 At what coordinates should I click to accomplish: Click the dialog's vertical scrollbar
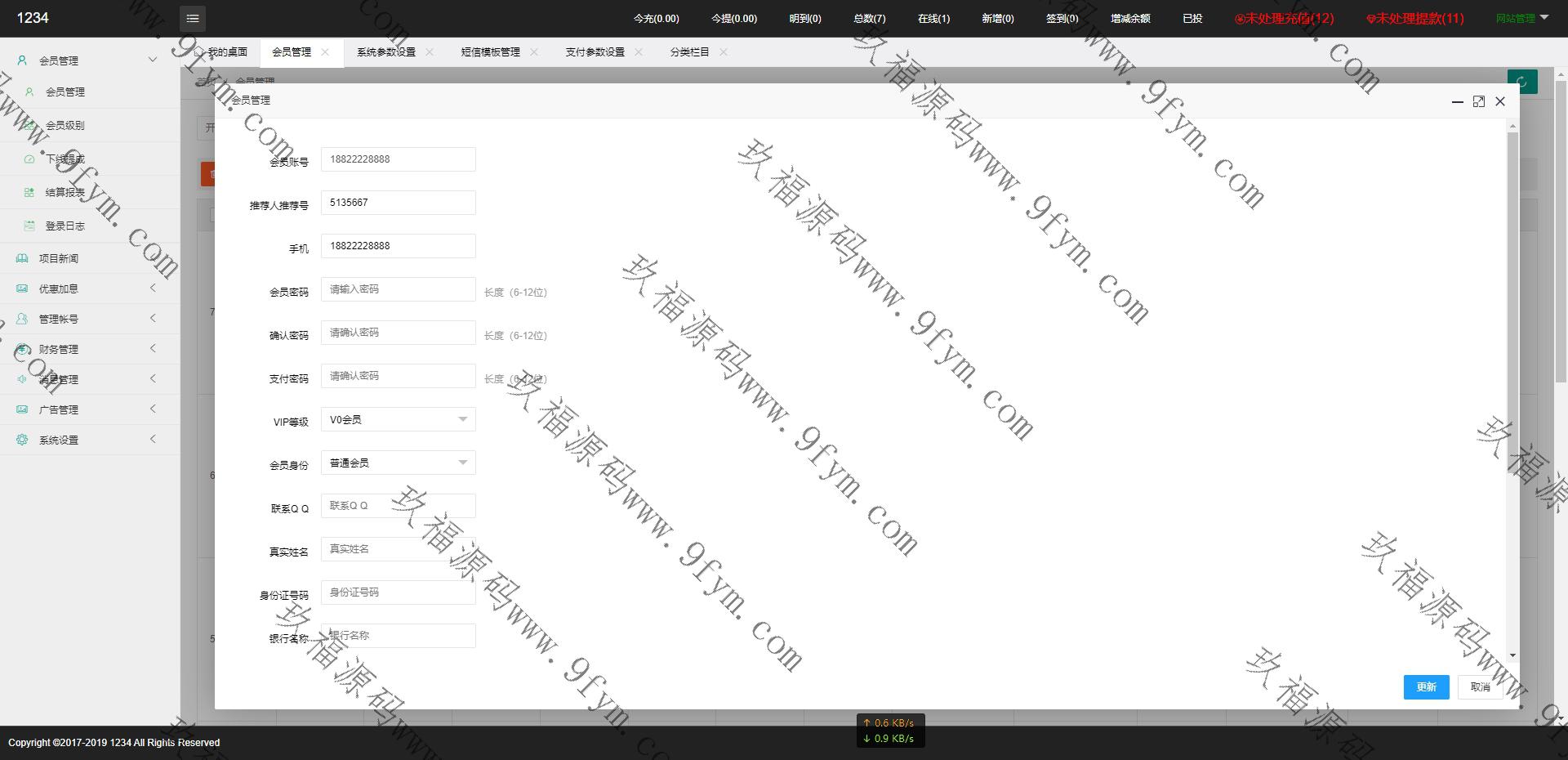click(1512, 327)
